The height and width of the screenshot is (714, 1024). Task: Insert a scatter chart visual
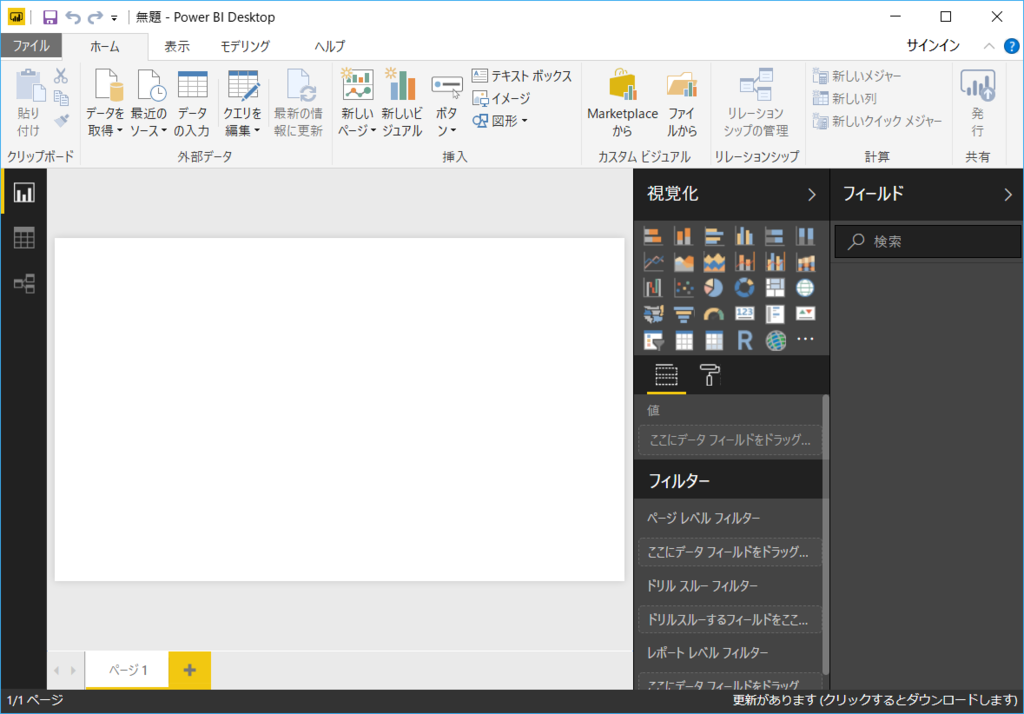[x=683, y=287]
